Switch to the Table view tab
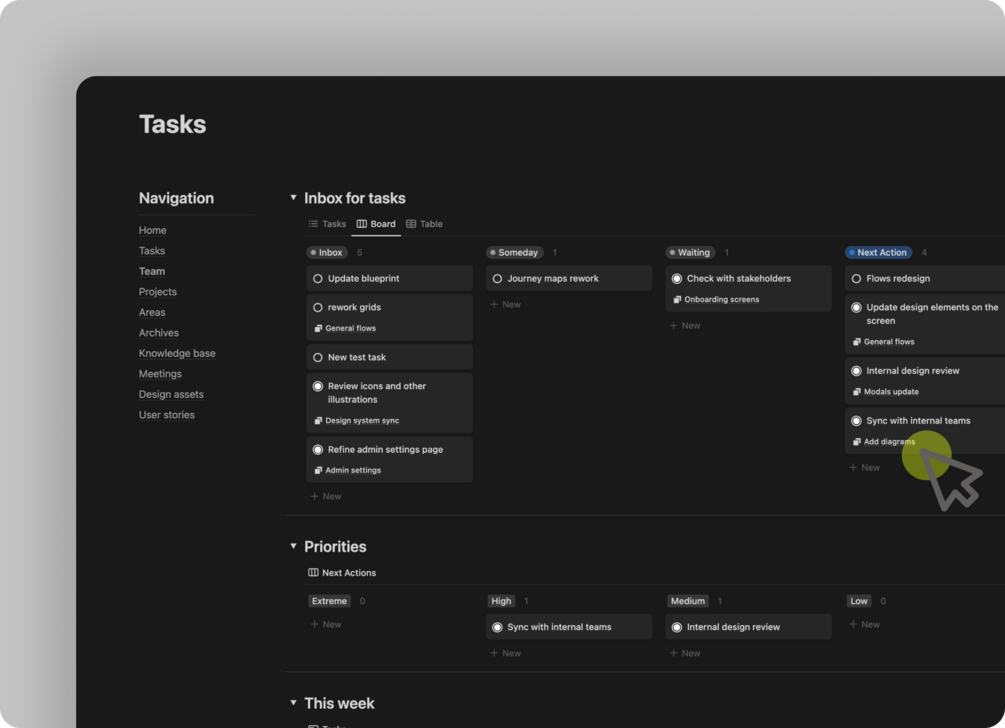Viewport: 1005px width, 728px height. [424, 224]
